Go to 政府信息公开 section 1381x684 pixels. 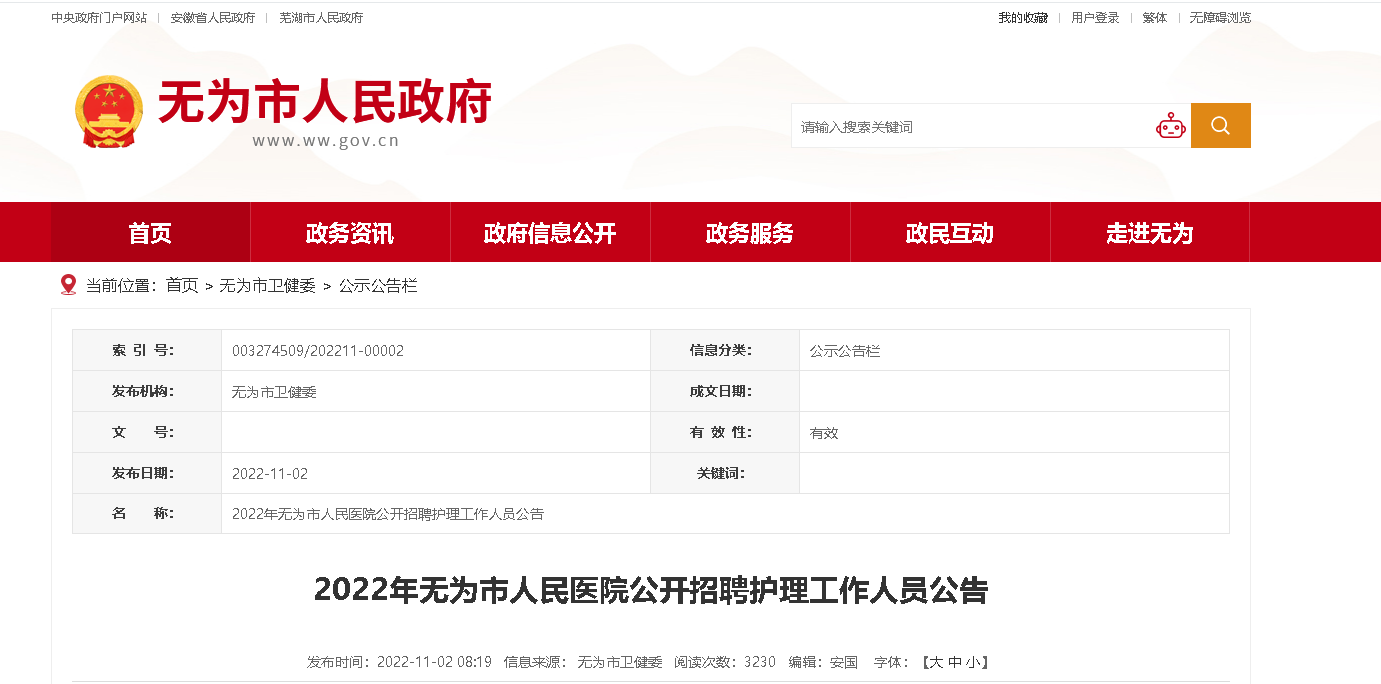click(550, 233)
